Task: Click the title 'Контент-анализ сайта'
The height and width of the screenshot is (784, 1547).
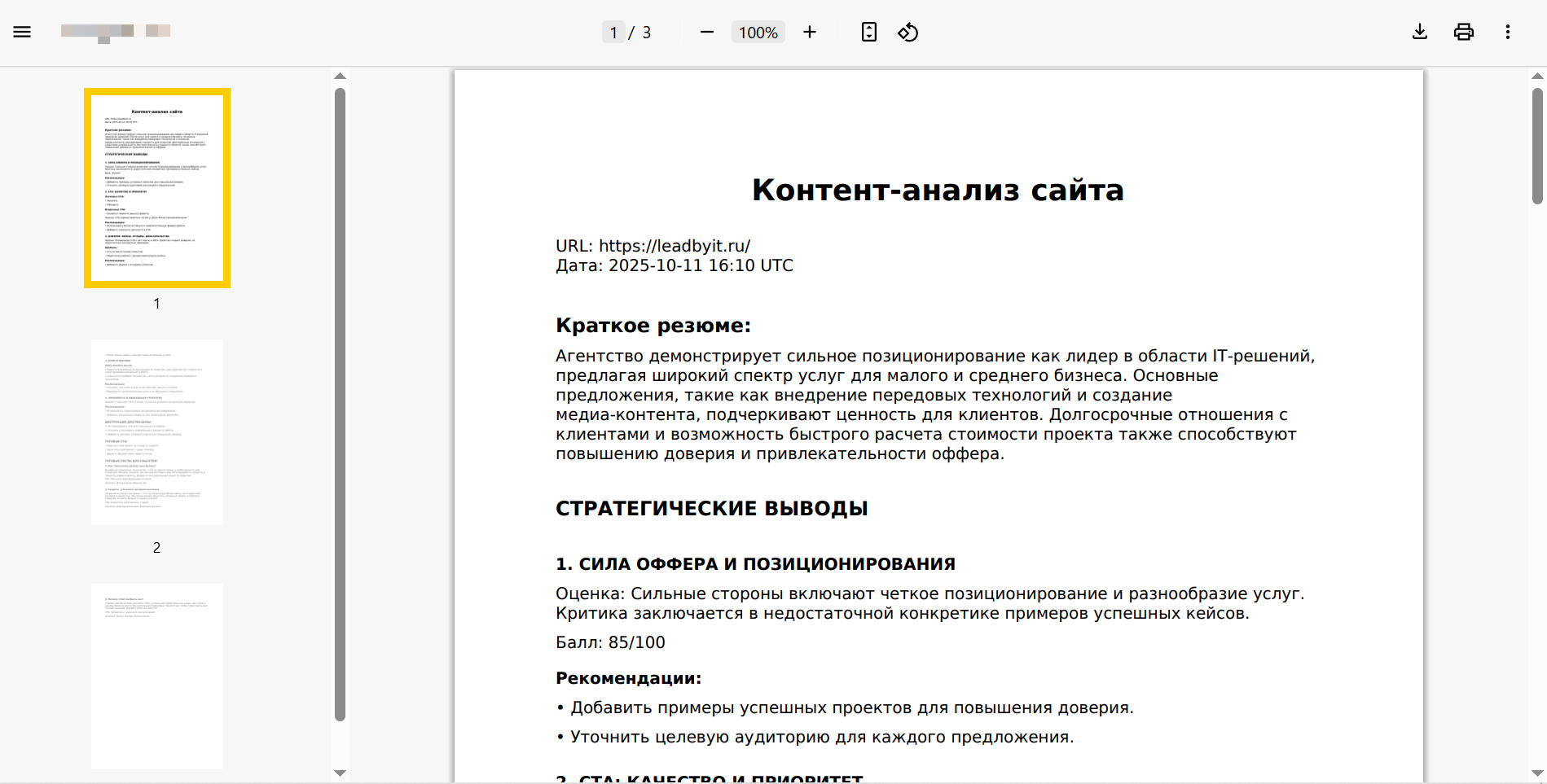Action: (x=938, y=190)
